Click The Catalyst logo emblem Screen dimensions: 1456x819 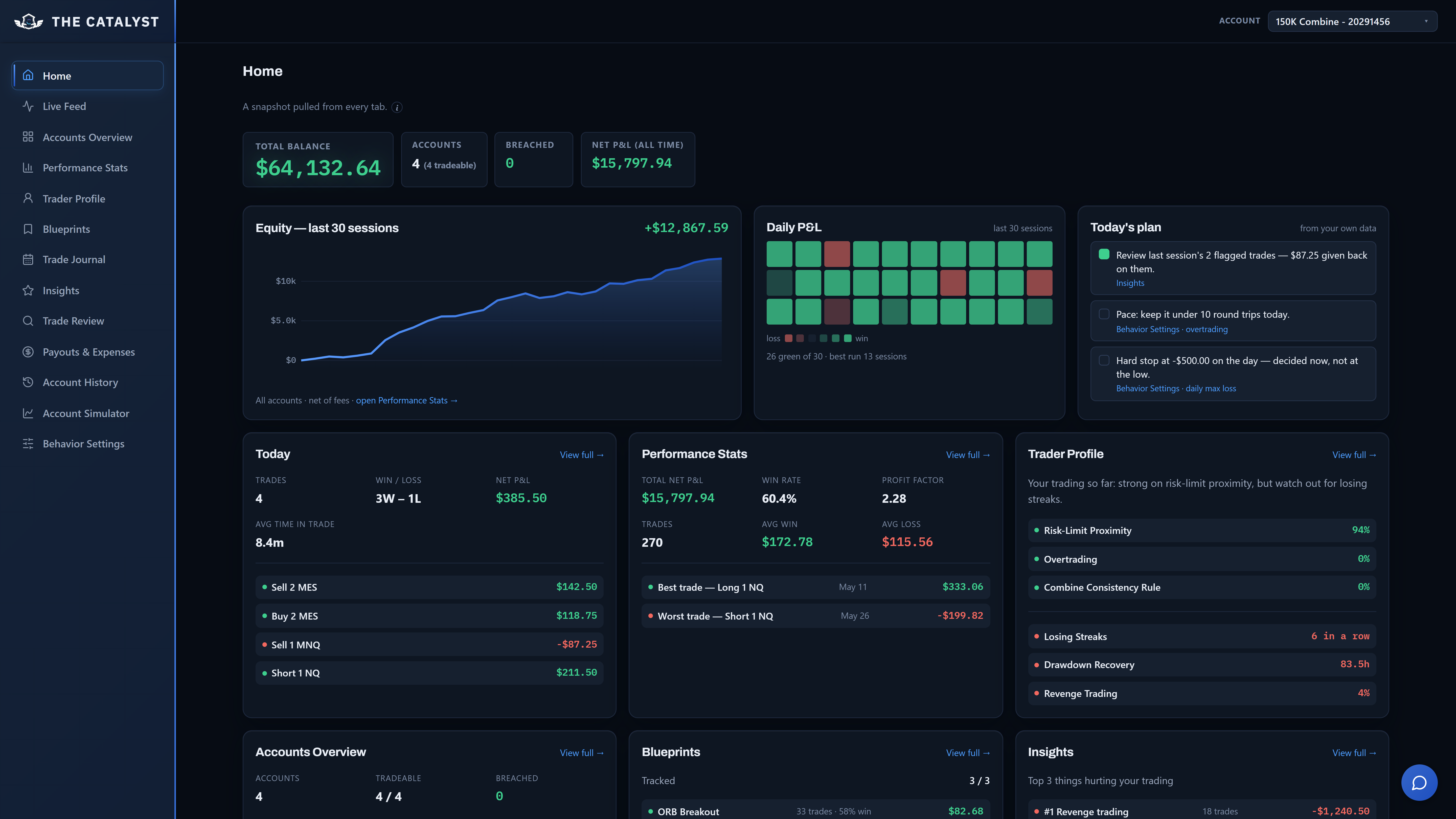[x=28, y=21]
